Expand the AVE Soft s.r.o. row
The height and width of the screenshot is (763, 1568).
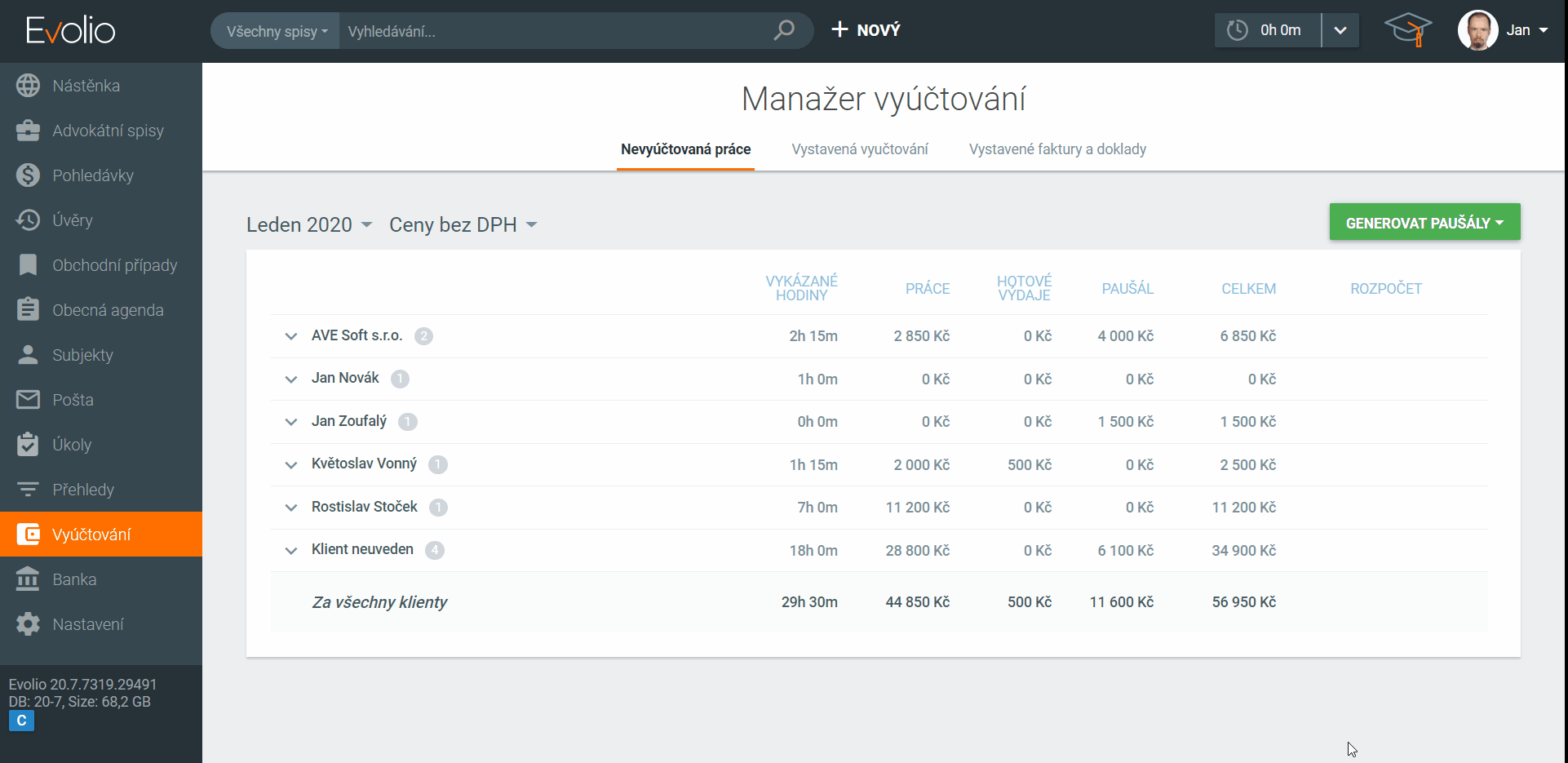291,336
